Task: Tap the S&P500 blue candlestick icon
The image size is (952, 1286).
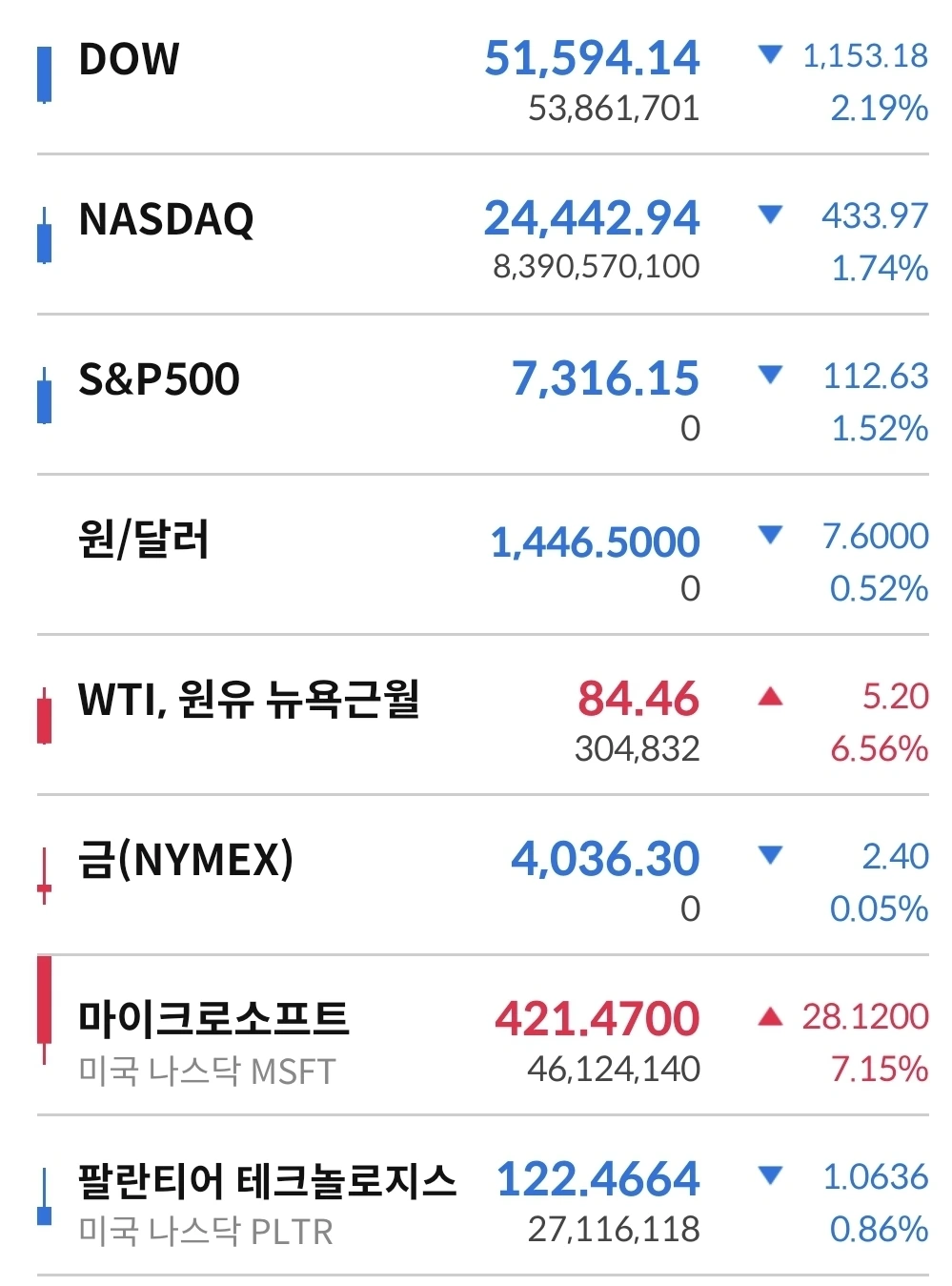Action: [x=44, y=396]
